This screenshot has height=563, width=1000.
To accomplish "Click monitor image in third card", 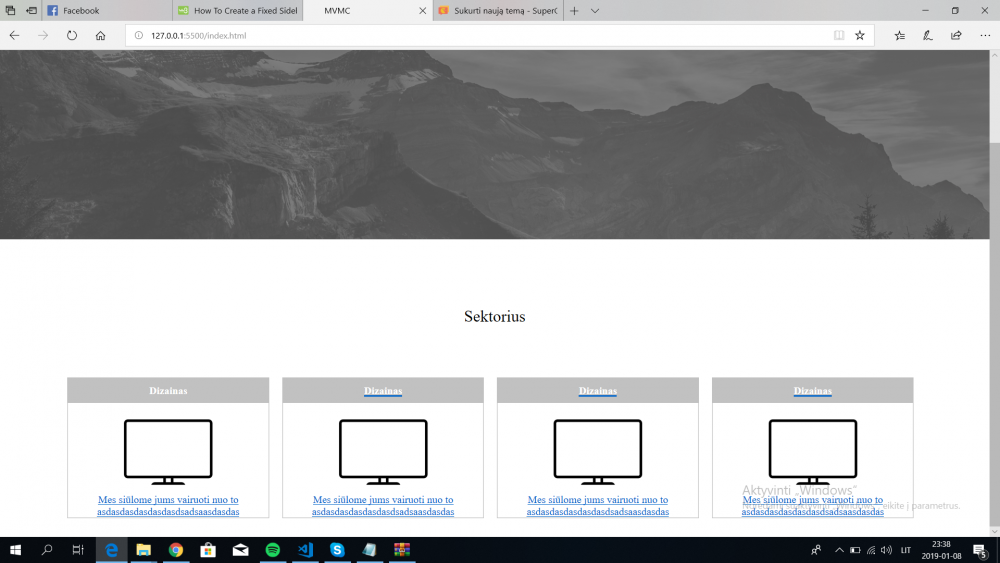I will click(598, 452).
